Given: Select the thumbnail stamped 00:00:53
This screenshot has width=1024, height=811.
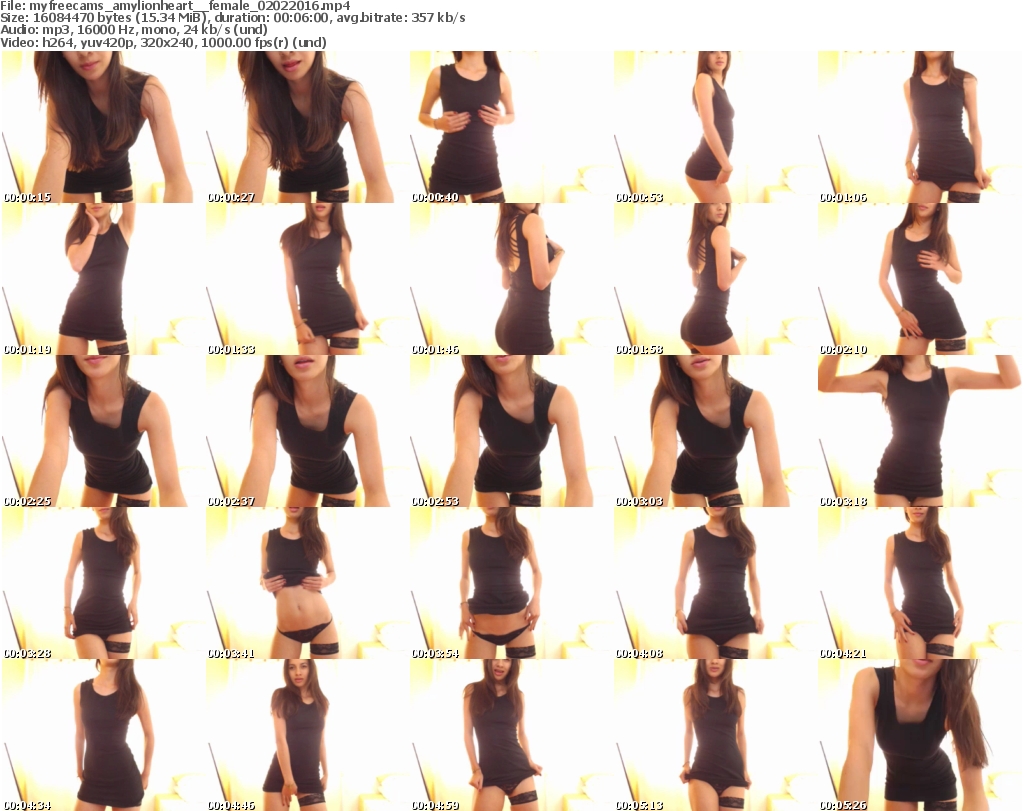Looking at the screenshot, I should (x=715, y=127).
